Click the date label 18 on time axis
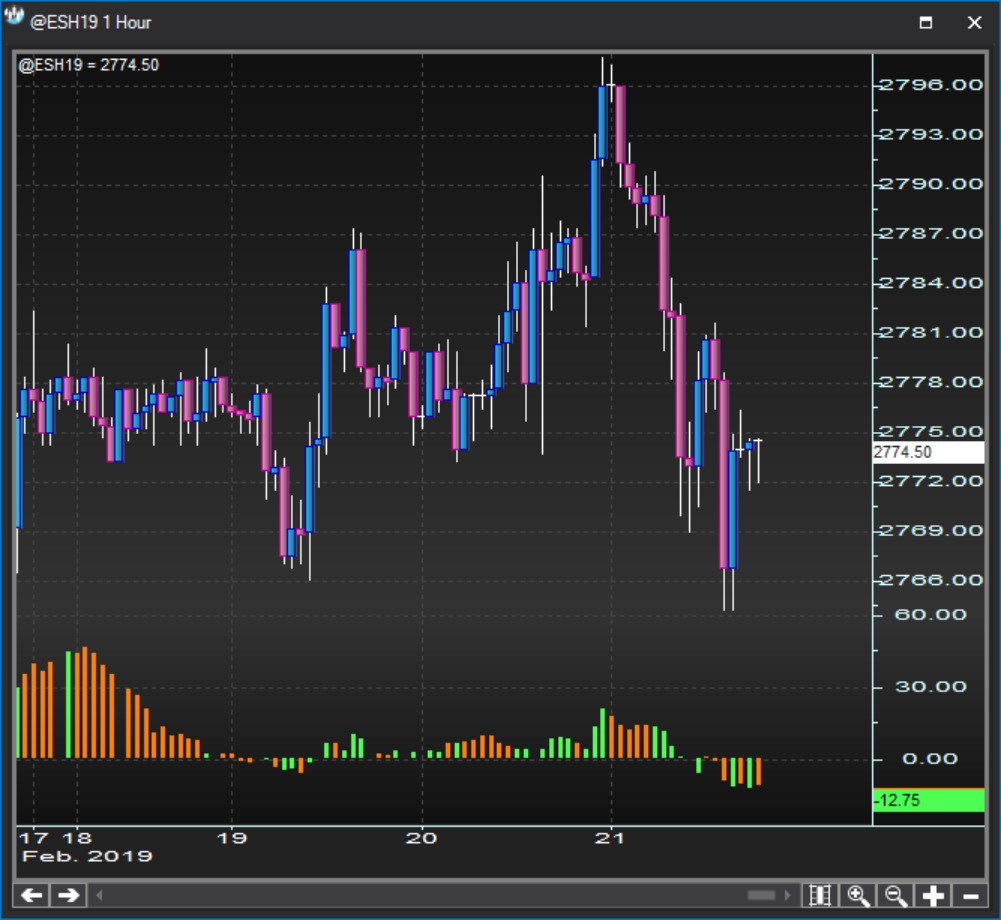Image resolution: width=1001 pixels, height=920 pixels. coord(77,838)
